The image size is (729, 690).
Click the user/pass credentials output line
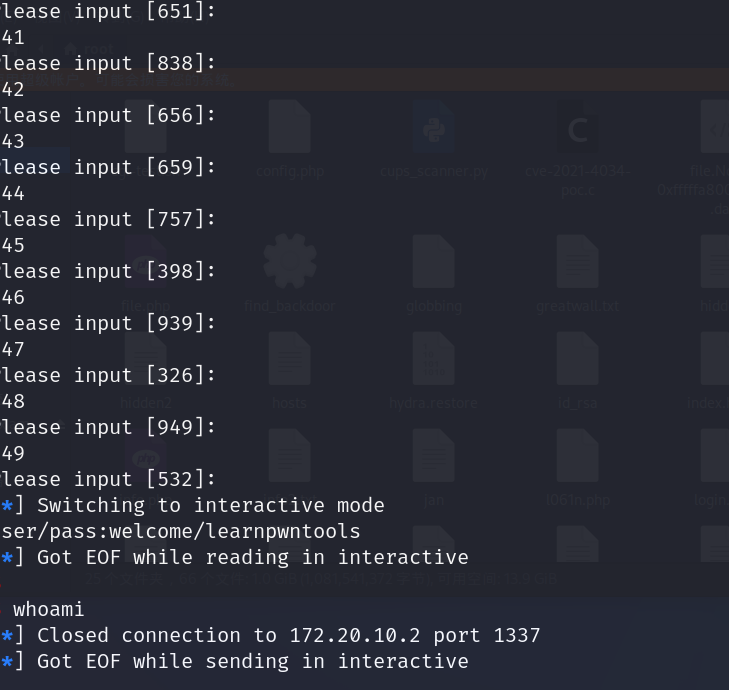click(180, 531)
